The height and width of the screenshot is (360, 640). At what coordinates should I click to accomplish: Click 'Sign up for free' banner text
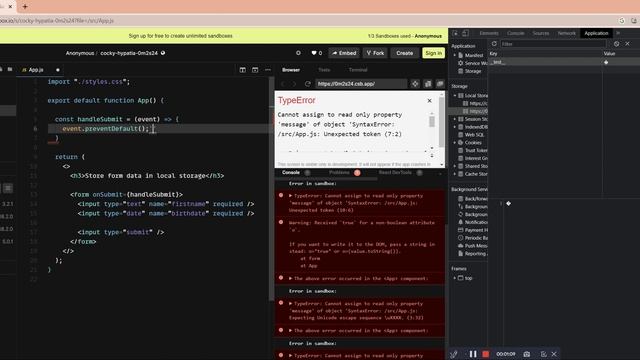click(x=180, y=36)
